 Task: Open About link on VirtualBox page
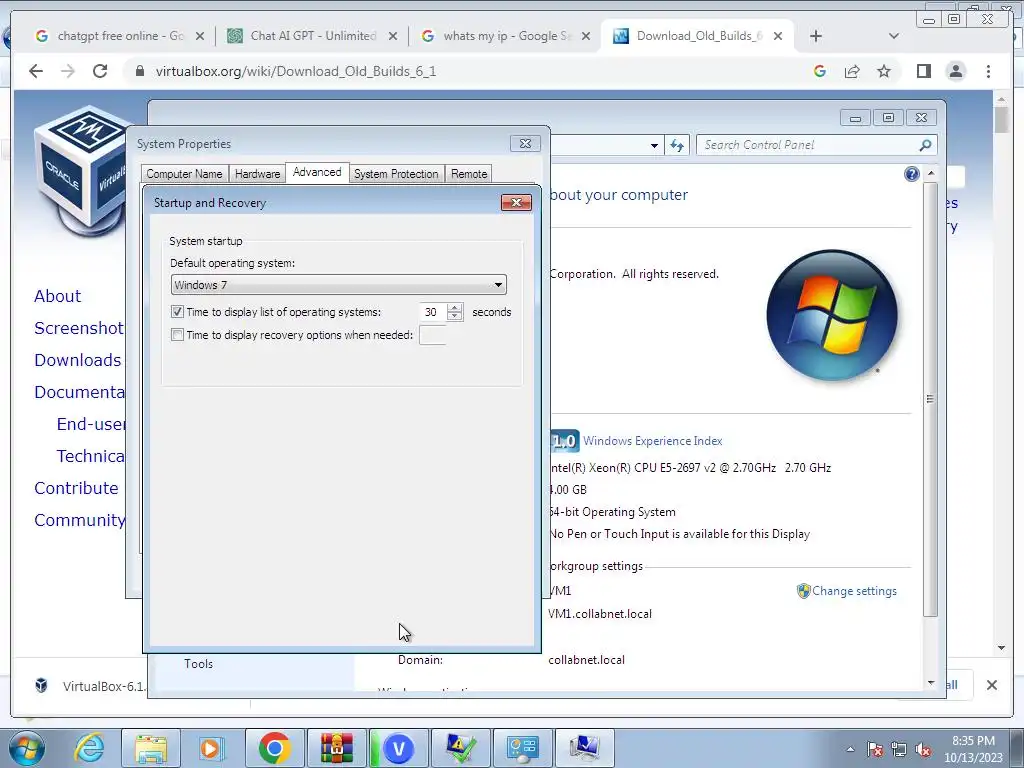(x=57, y=296)
